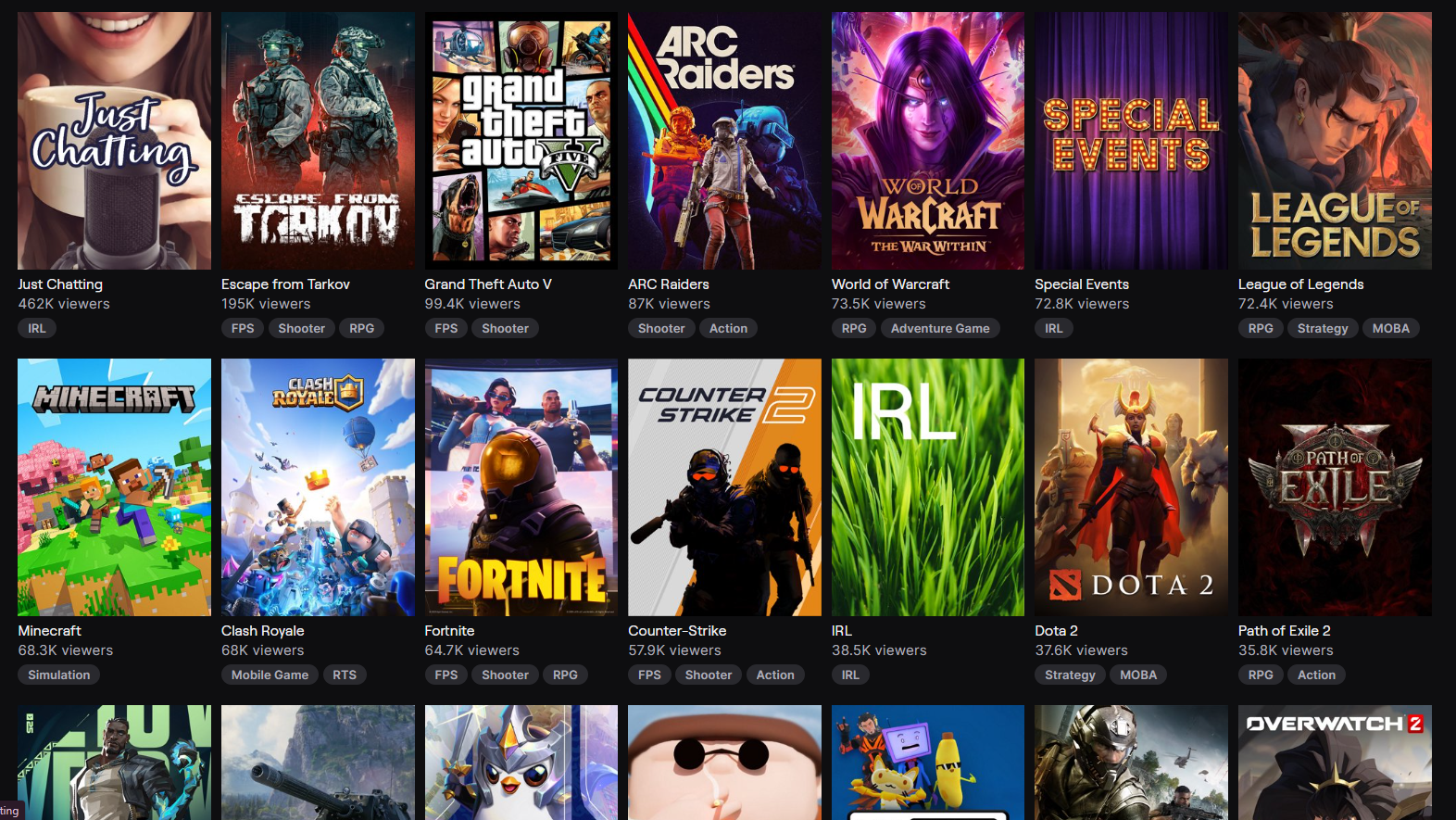
Task: Select the Shooter tag under ARC Raiders
Action: click(x=661, y=328)
